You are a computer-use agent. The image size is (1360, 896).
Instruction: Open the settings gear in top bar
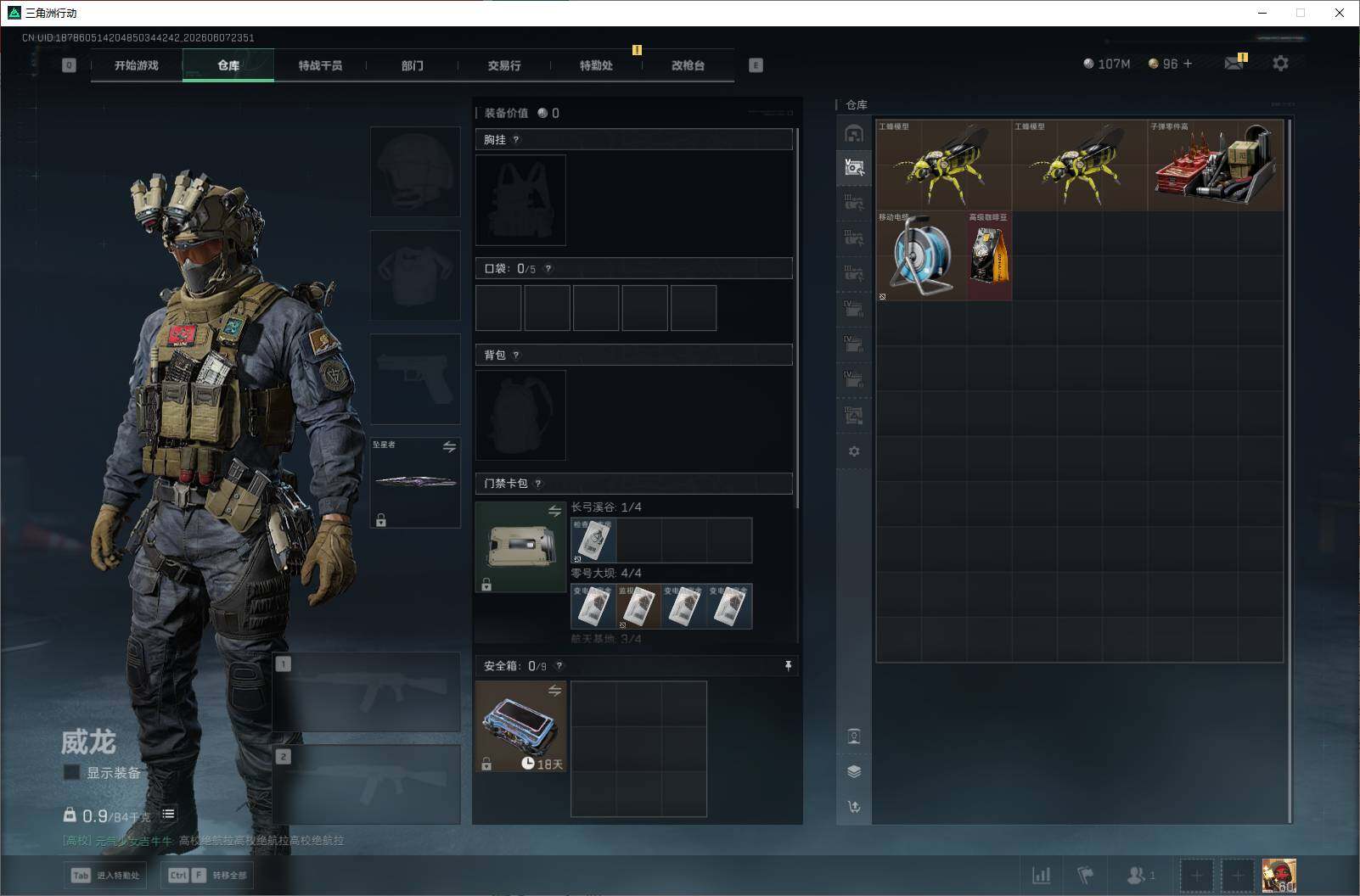coord(1280,64)
